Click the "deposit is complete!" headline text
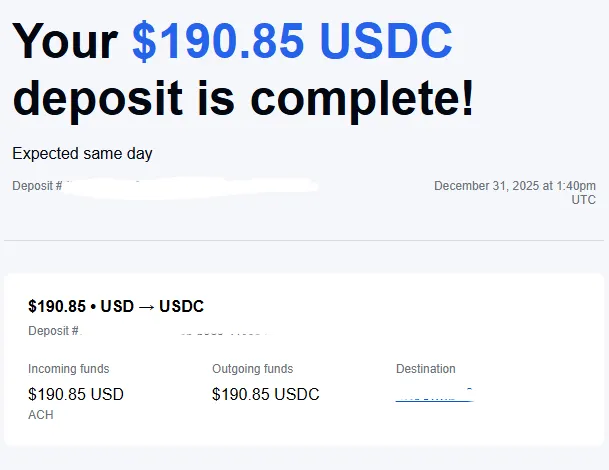Screen dimensions: 609x470 pos(243,97)
